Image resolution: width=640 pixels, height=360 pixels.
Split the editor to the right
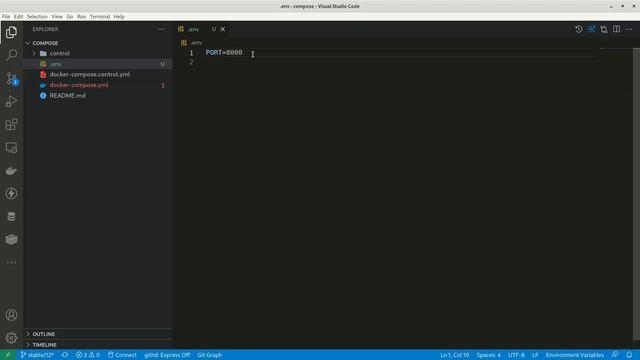pos(616,29)
